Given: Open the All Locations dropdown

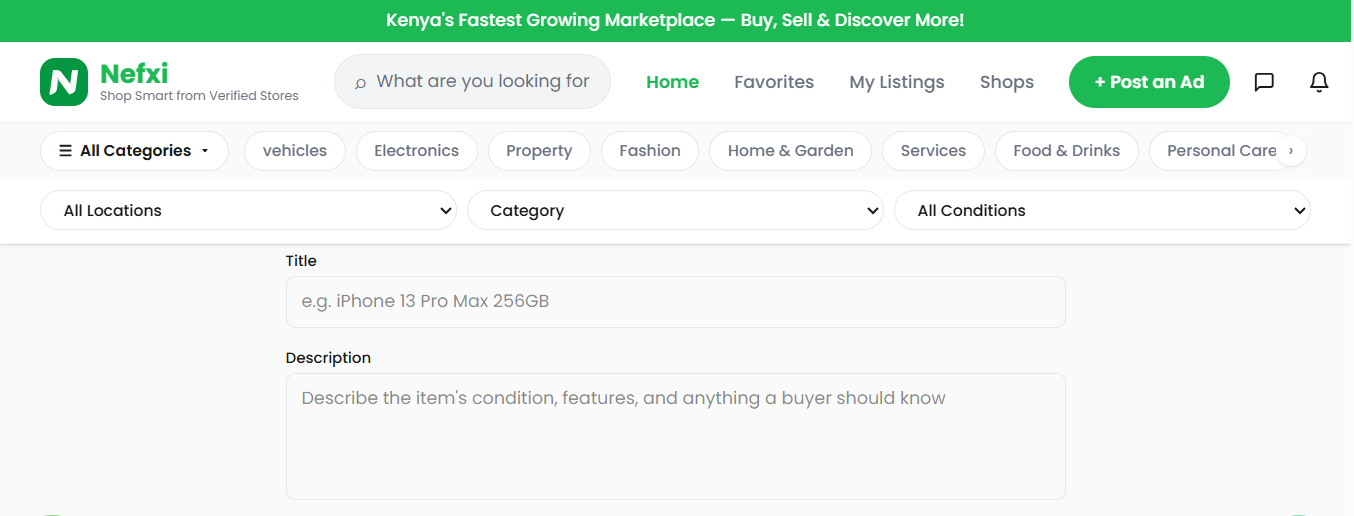Looking at the screenshot, I should click(248, 211).
